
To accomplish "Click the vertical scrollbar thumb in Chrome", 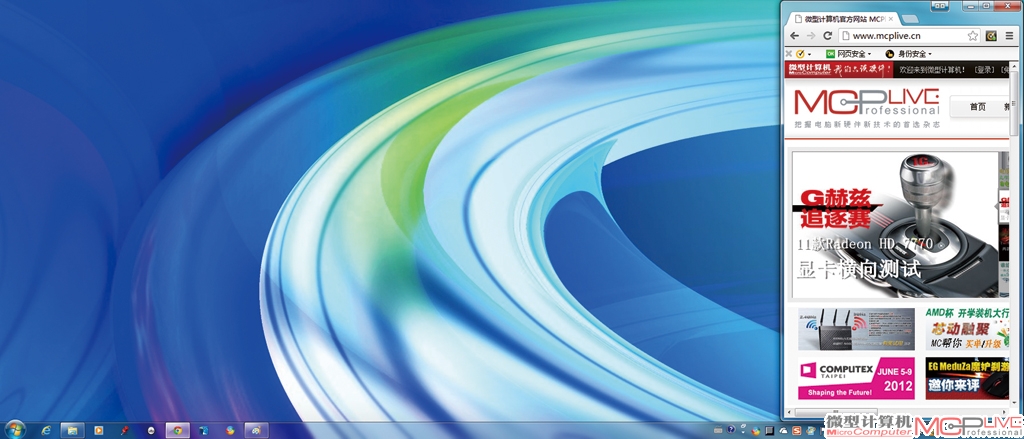I will 1014,103.
